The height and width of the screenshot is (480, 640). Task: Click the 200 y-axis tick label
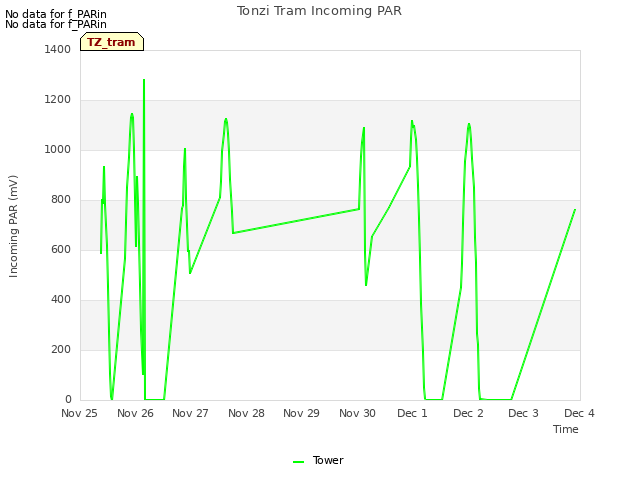(x=61, y=349)
